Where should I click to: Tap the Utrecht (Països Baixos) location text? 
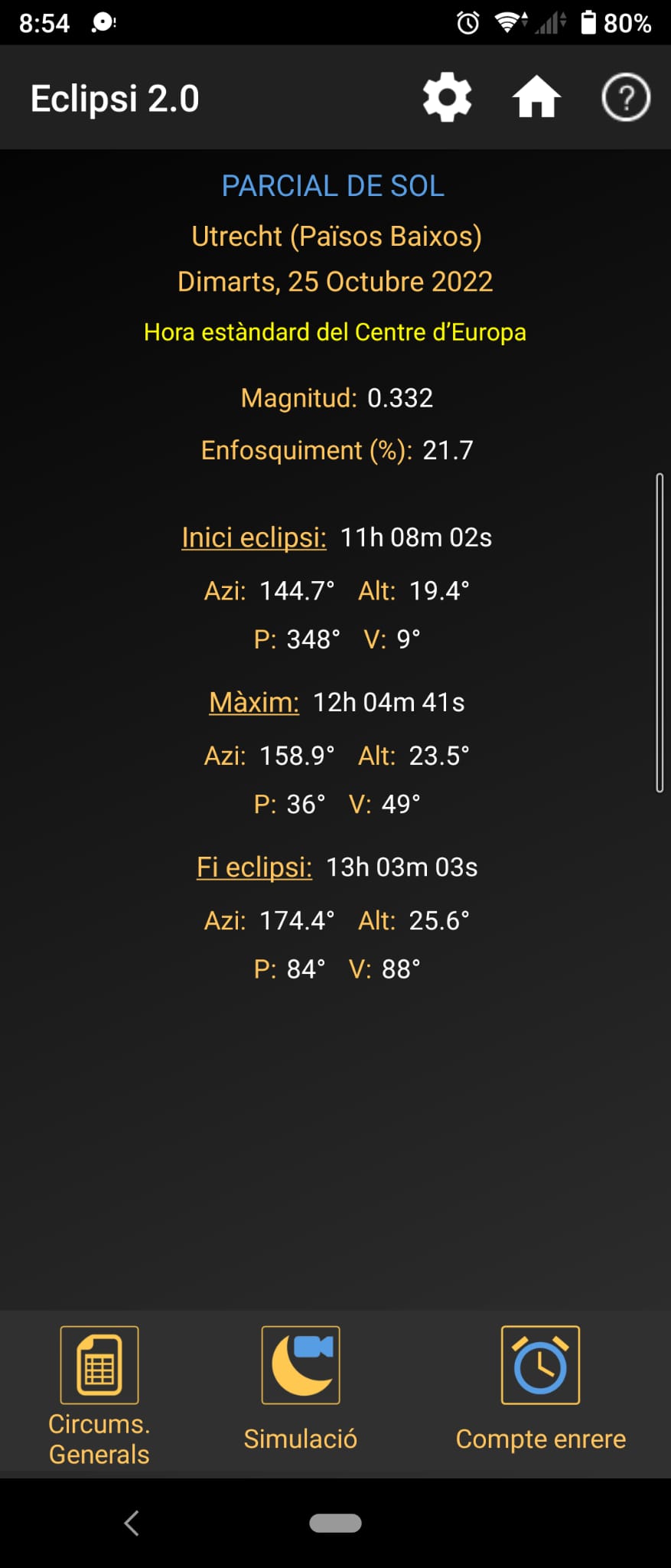tap(337, 237)
